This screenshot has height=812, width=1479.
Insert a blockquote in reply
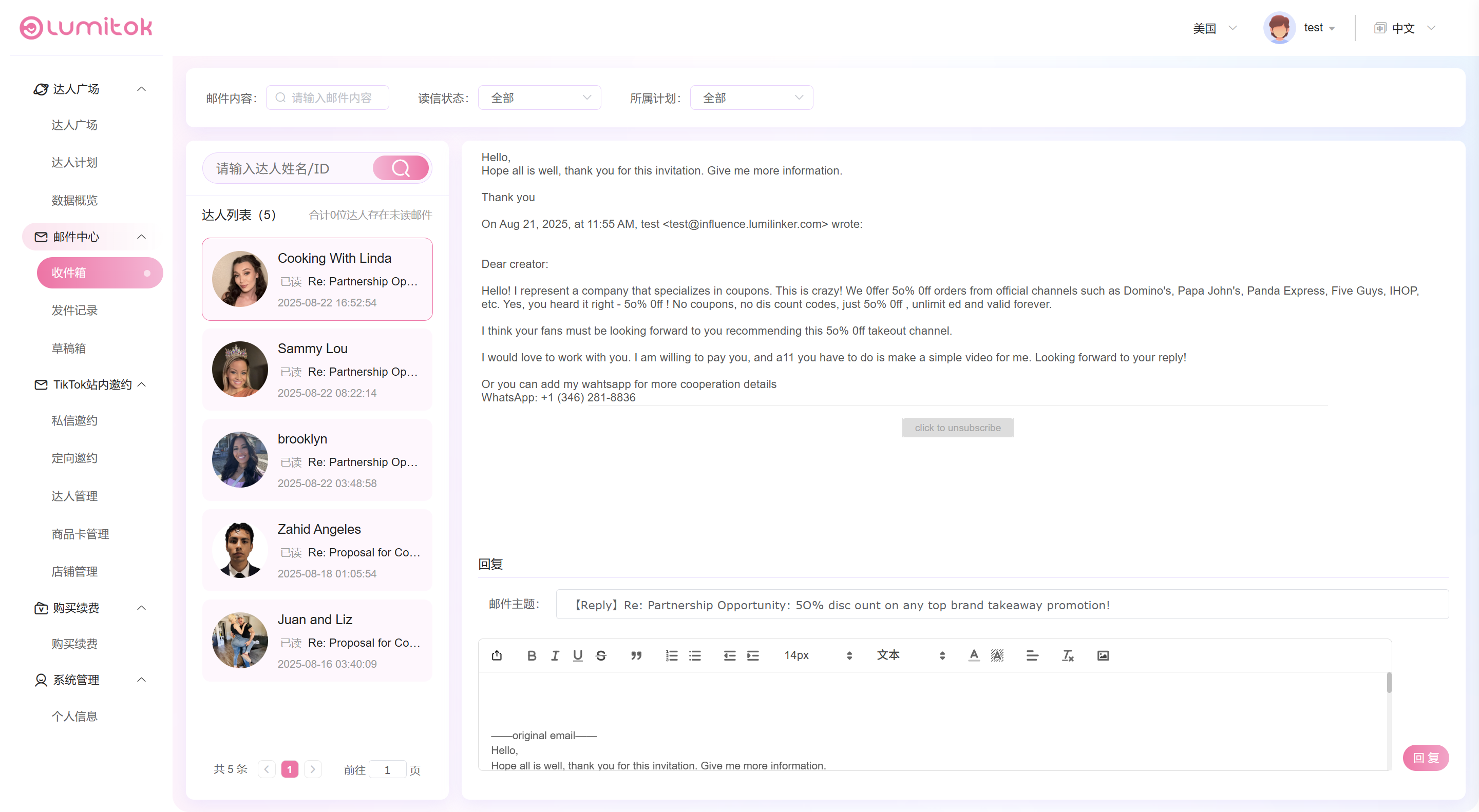coord(636,655)
